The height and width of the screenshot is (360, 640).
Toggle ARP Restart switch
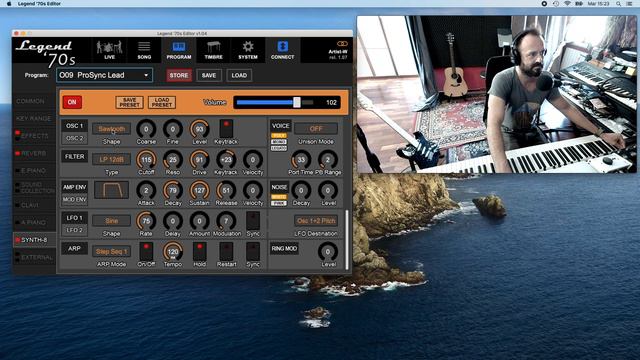pos(226,251)
